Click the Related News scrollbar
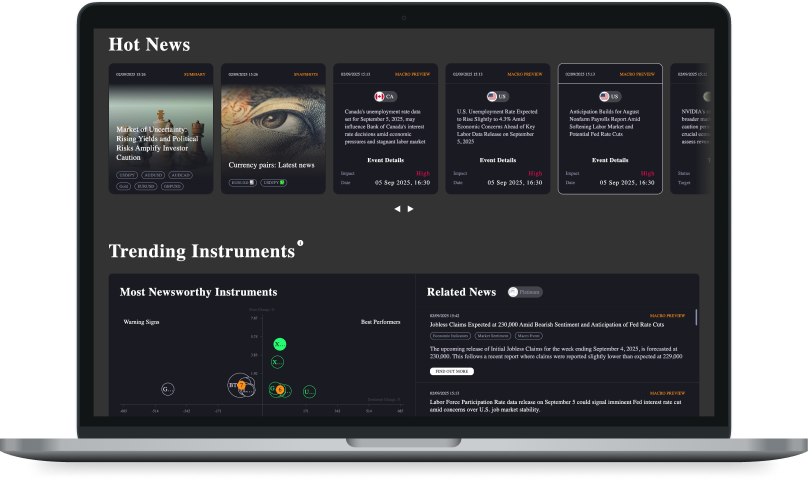The image size is (808, 481). 696,318
